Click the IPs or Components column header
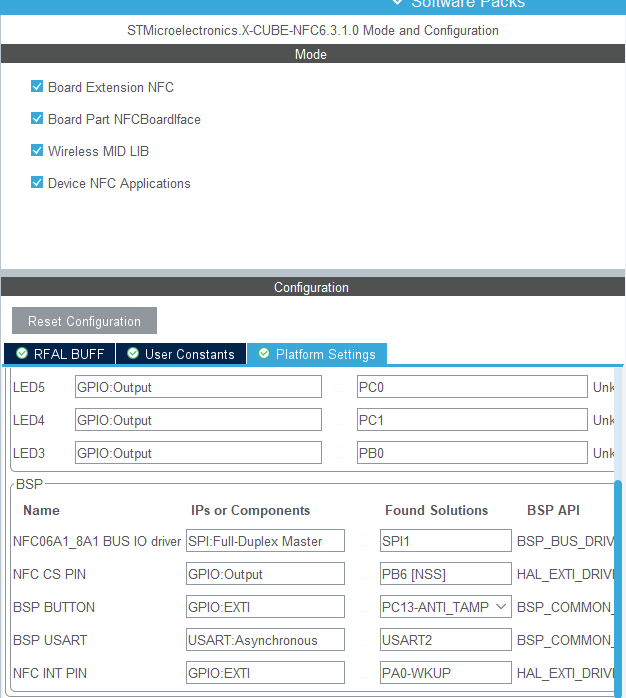The width and height of the screenshot is (626, 698). pos(250,510)
